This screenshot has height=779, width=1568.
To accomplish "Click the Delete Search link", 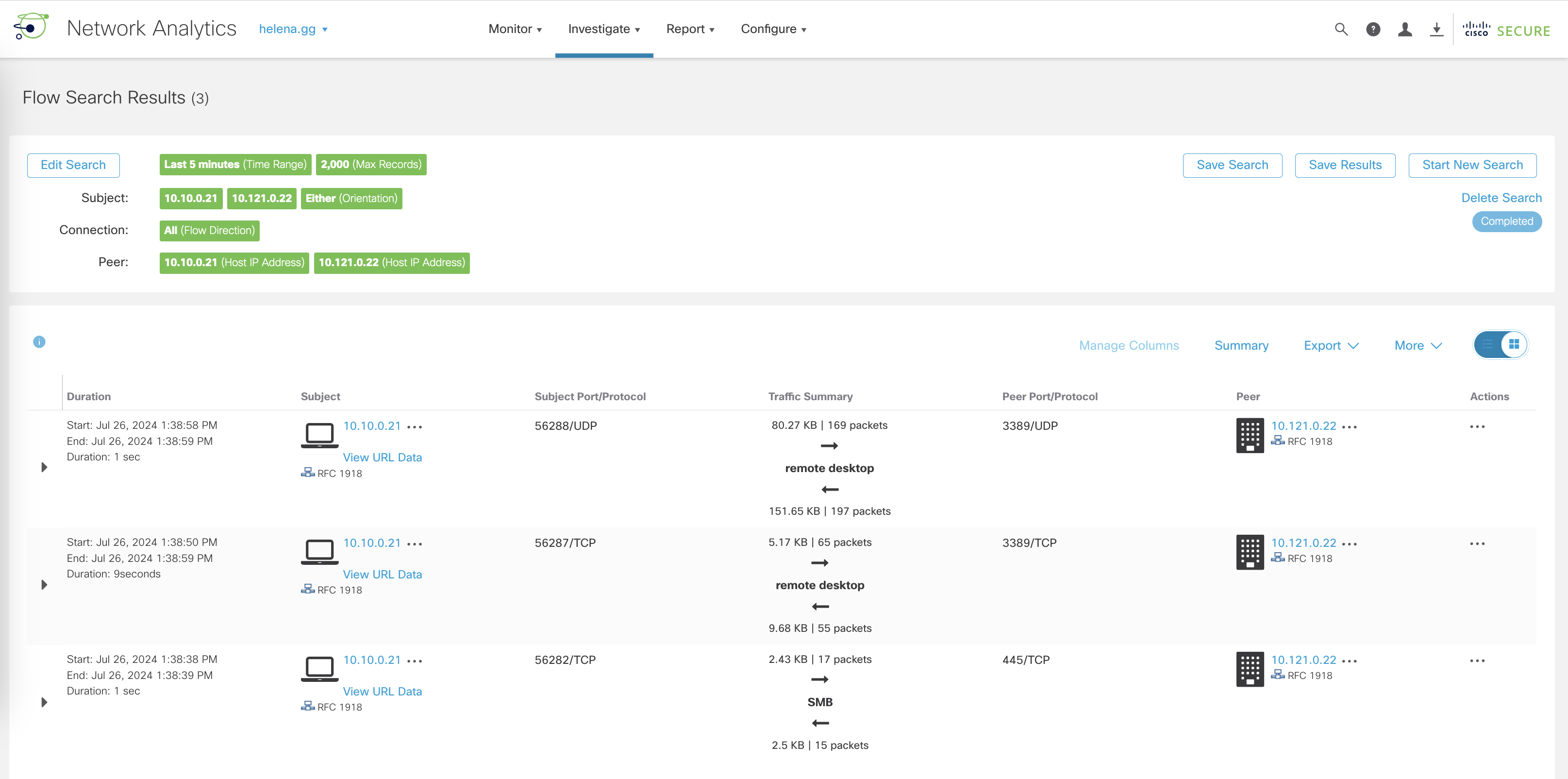I will pos(1501,198).
